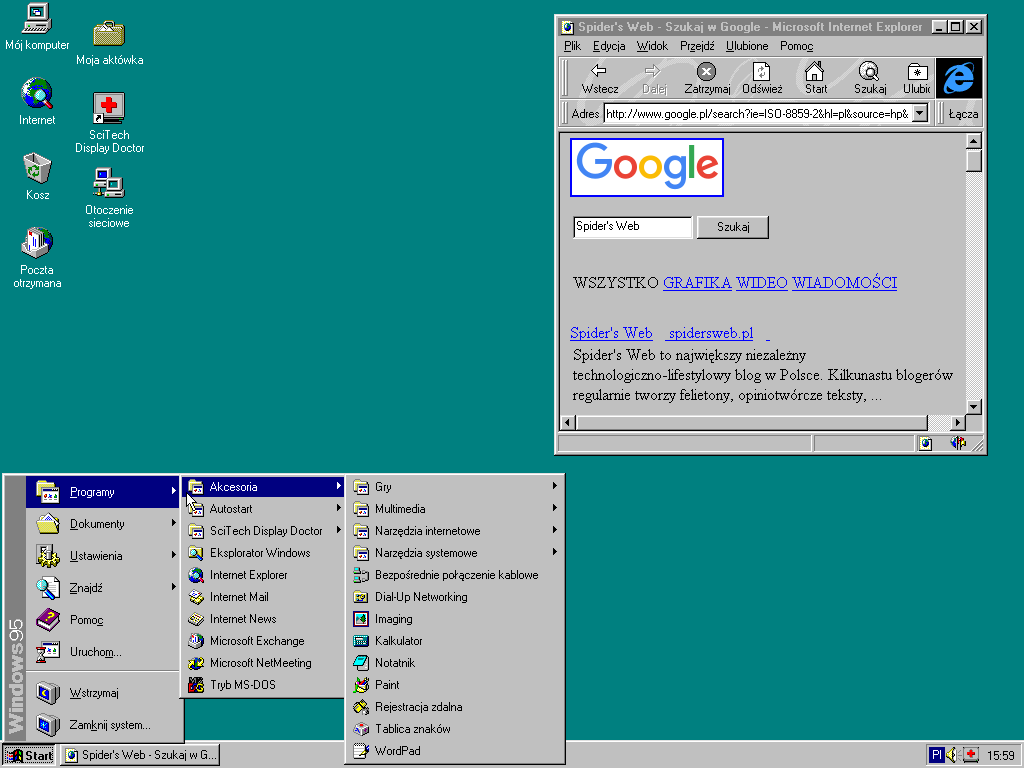The image size is (1024, 768).
Task: Open Ulubione favorites toolbar button
Action: pos(916,78)
